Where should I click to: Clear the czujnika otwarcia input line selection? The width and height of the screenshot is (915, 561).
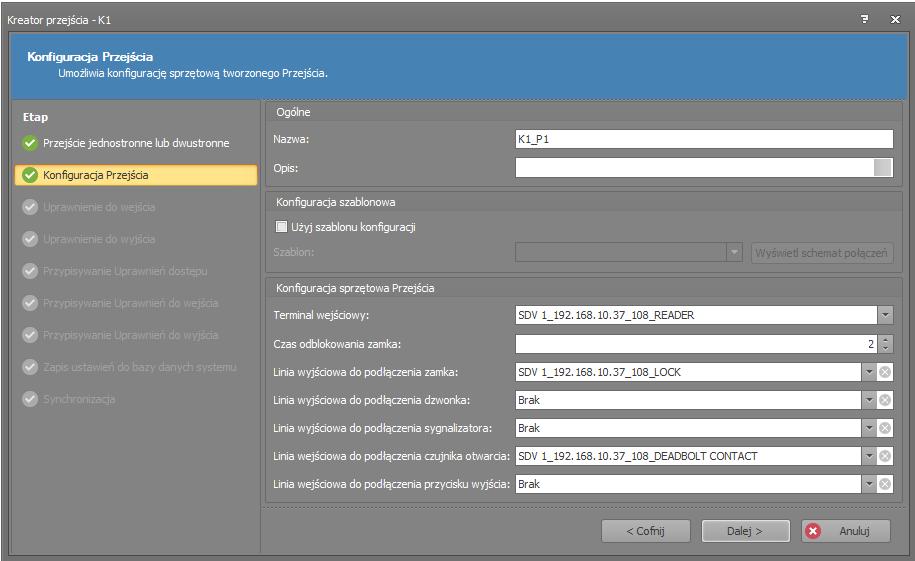click(x=885, y=456)
